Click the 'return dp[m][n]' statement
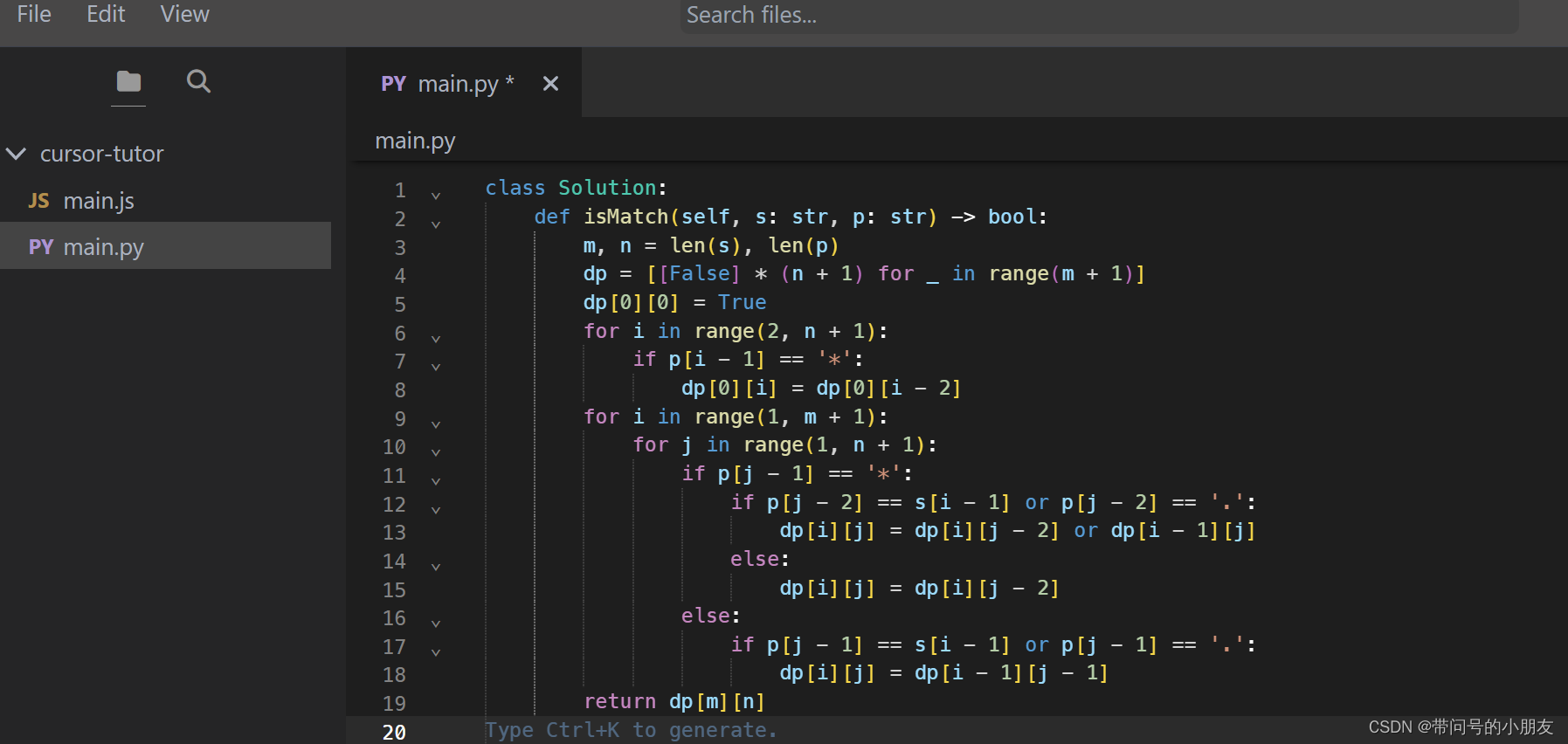 673,701
